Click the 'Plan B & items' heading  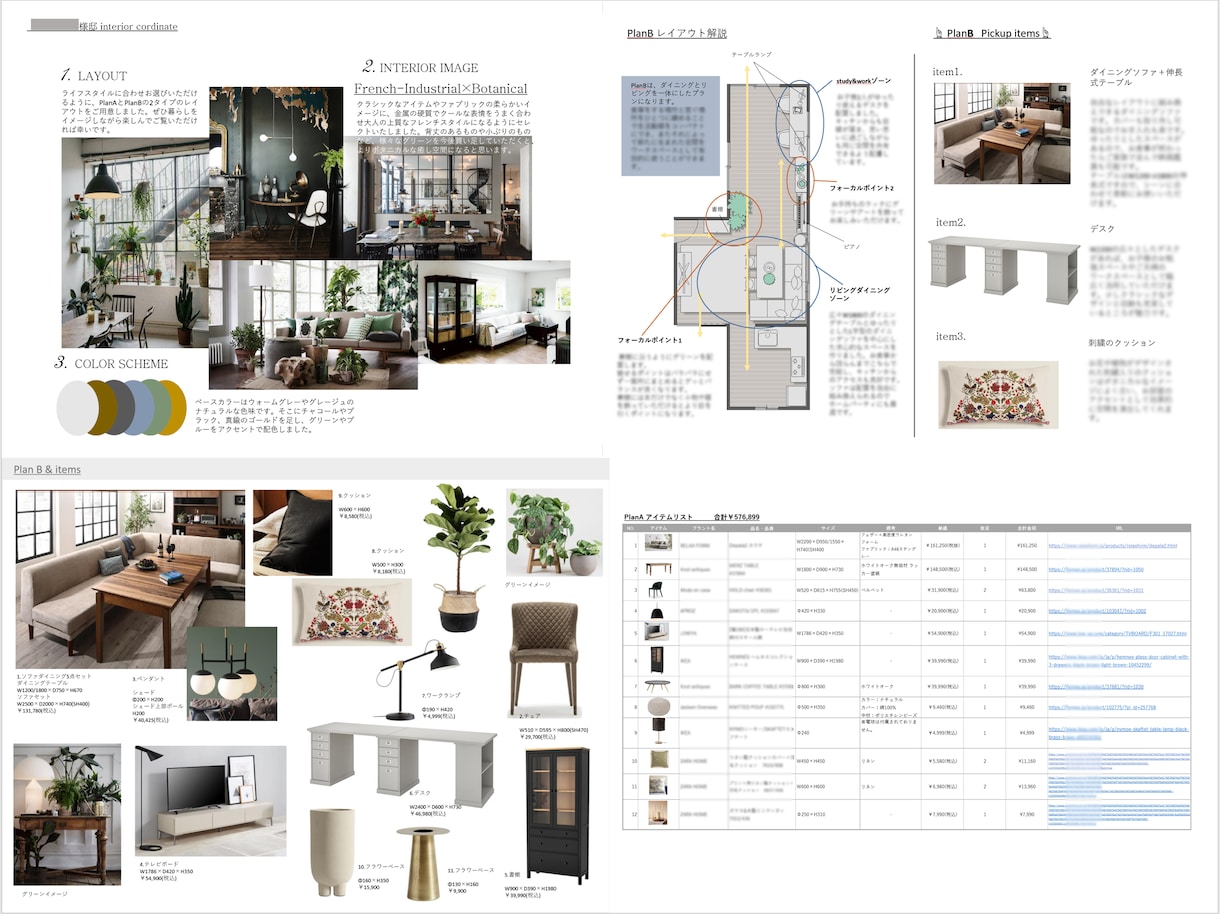click(47, 469)
